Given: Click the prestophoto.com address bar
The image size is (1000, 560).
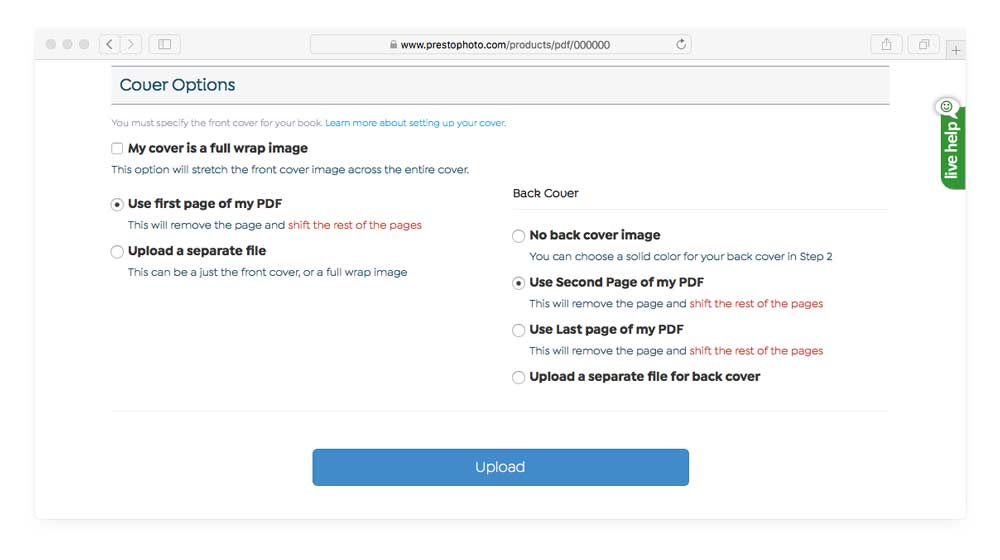Looking at the screenshot, I should click(x=501, y=44).
